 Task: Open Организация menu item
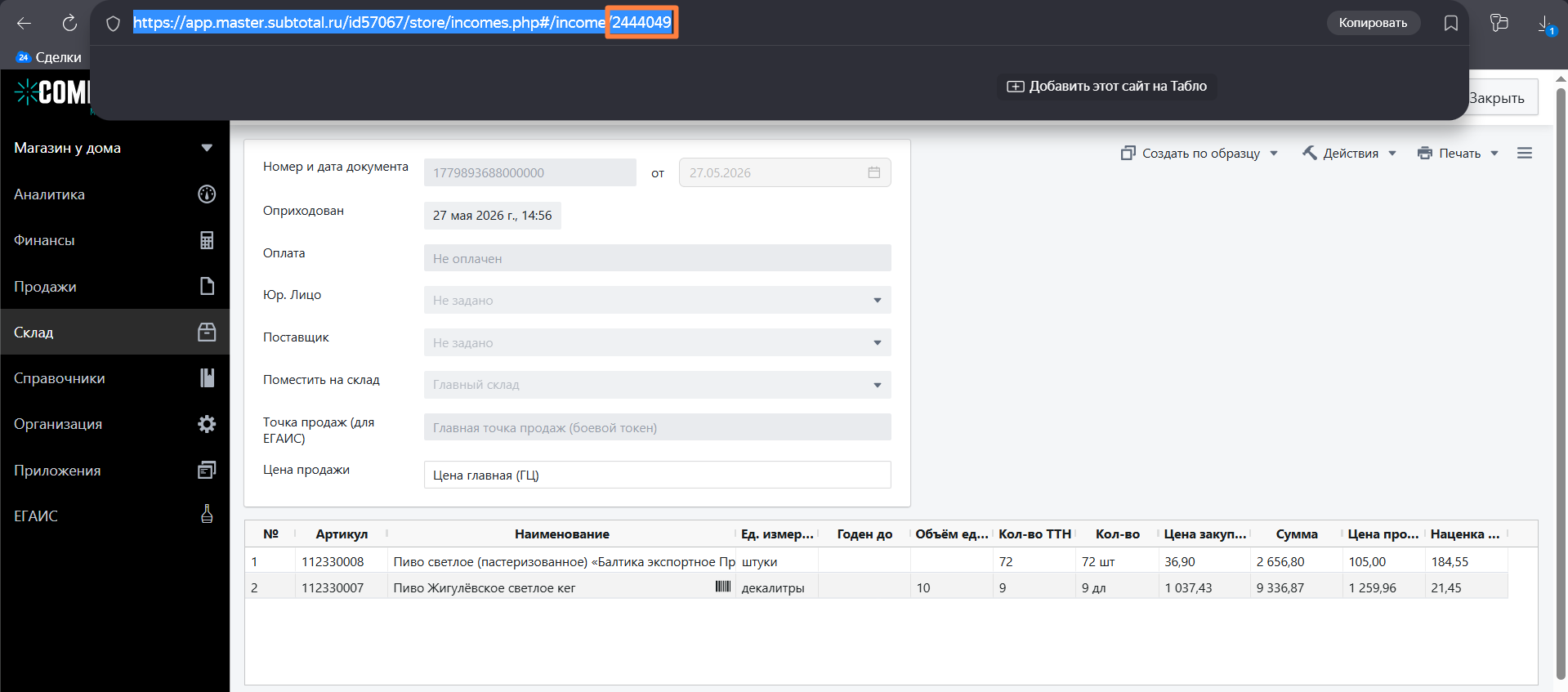(x=114, y=424)
